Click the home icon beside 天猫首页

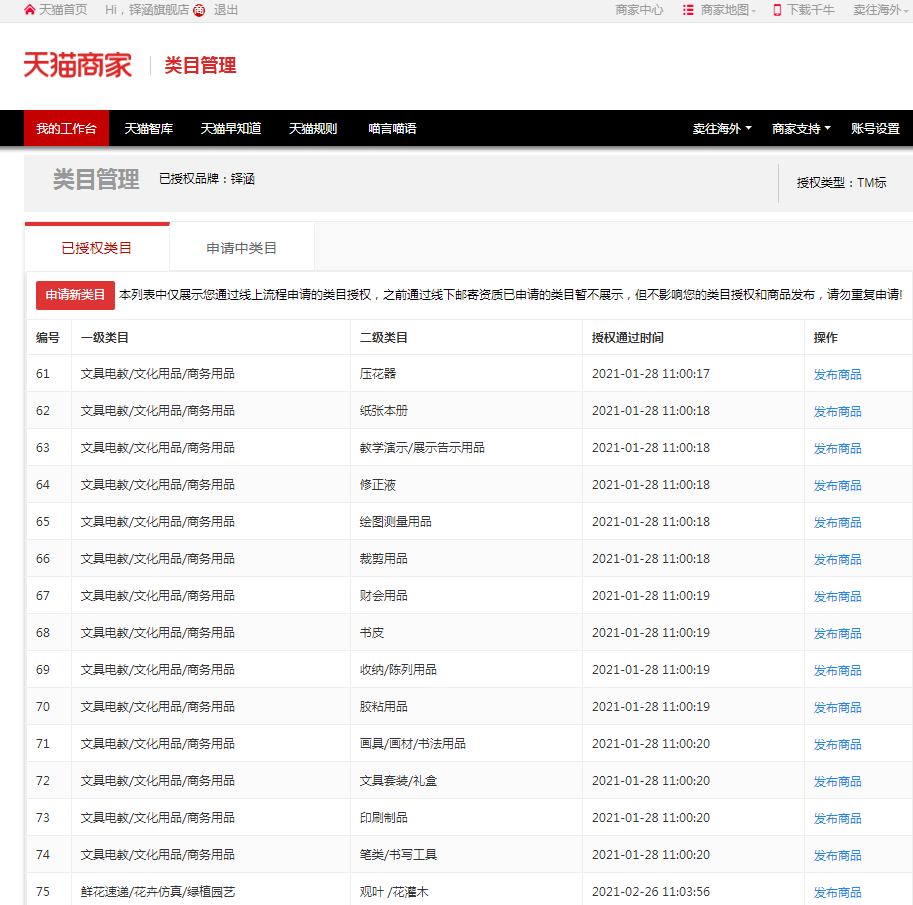[x=29, y=10]
